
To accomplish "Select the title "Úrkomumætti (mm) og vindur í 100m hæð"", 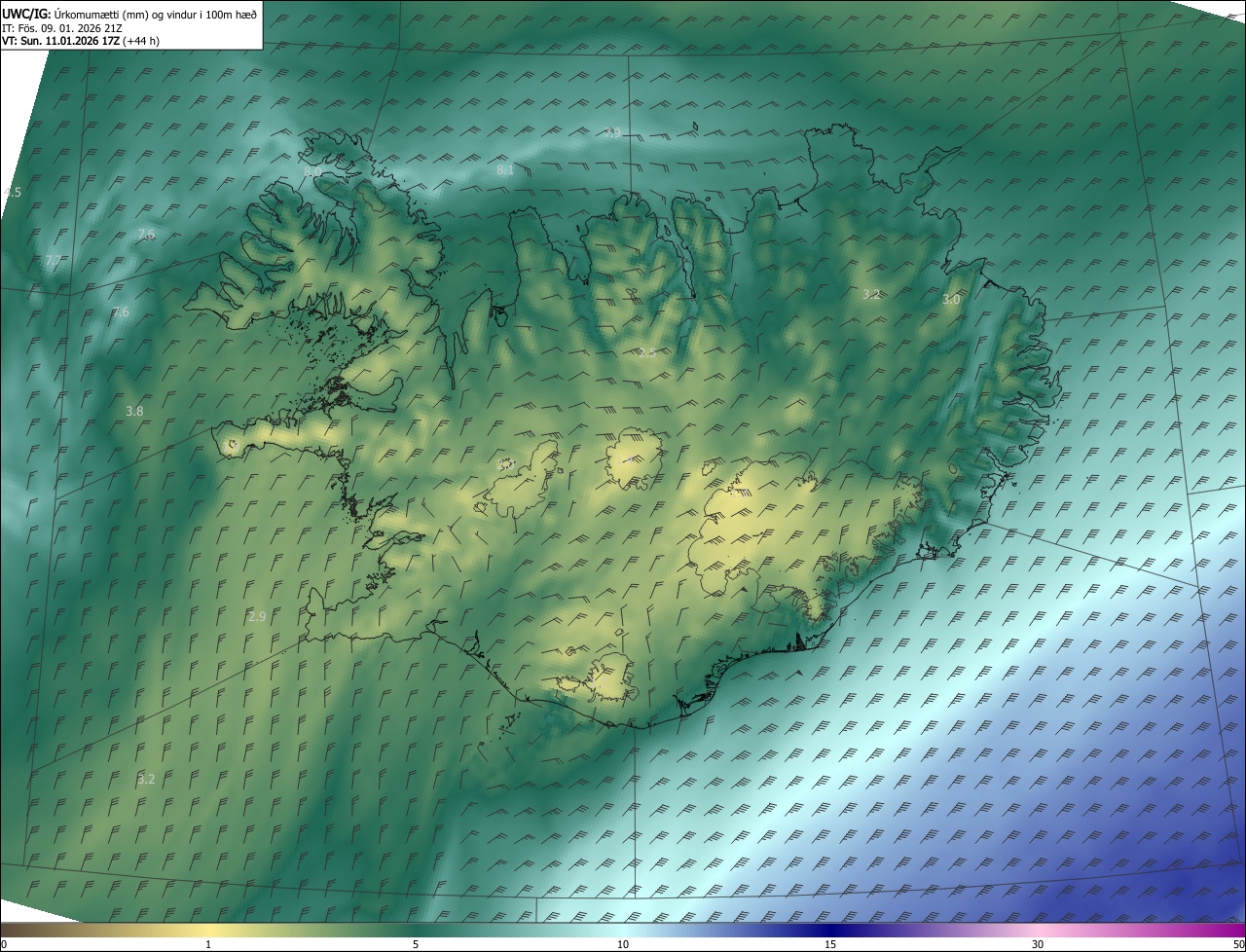I will point(156,13).
